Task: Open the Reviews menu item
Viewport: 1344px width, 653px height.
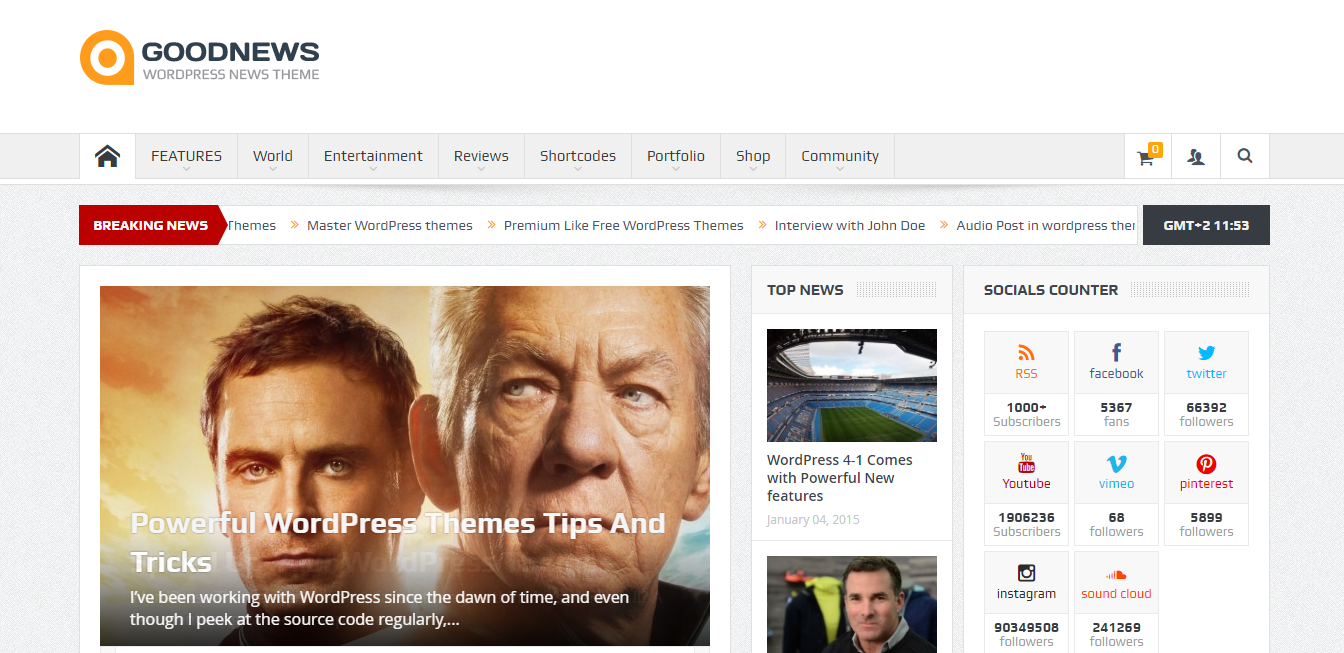Action: [481, 157]
